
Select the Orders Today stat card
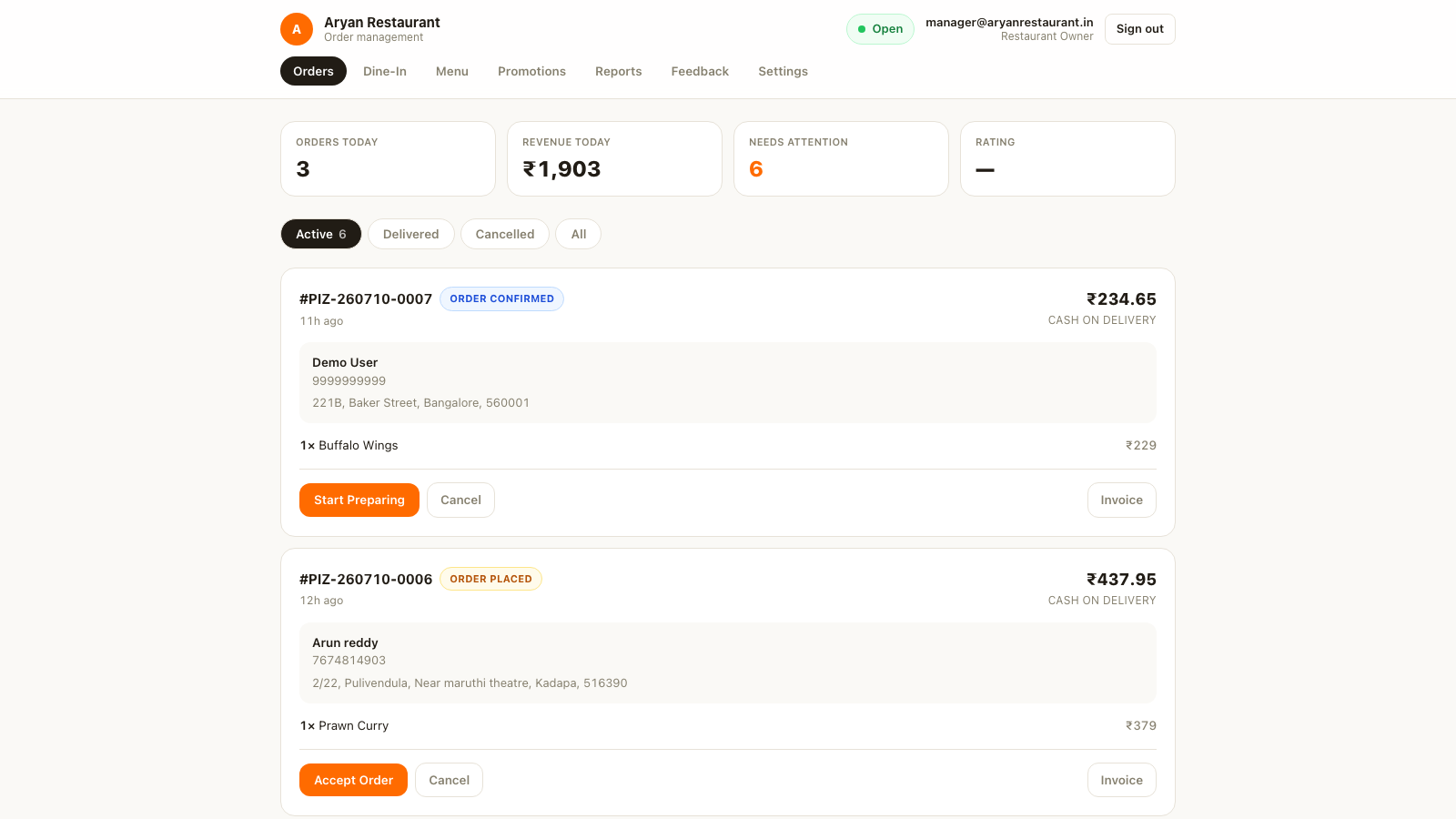(388, 158)
